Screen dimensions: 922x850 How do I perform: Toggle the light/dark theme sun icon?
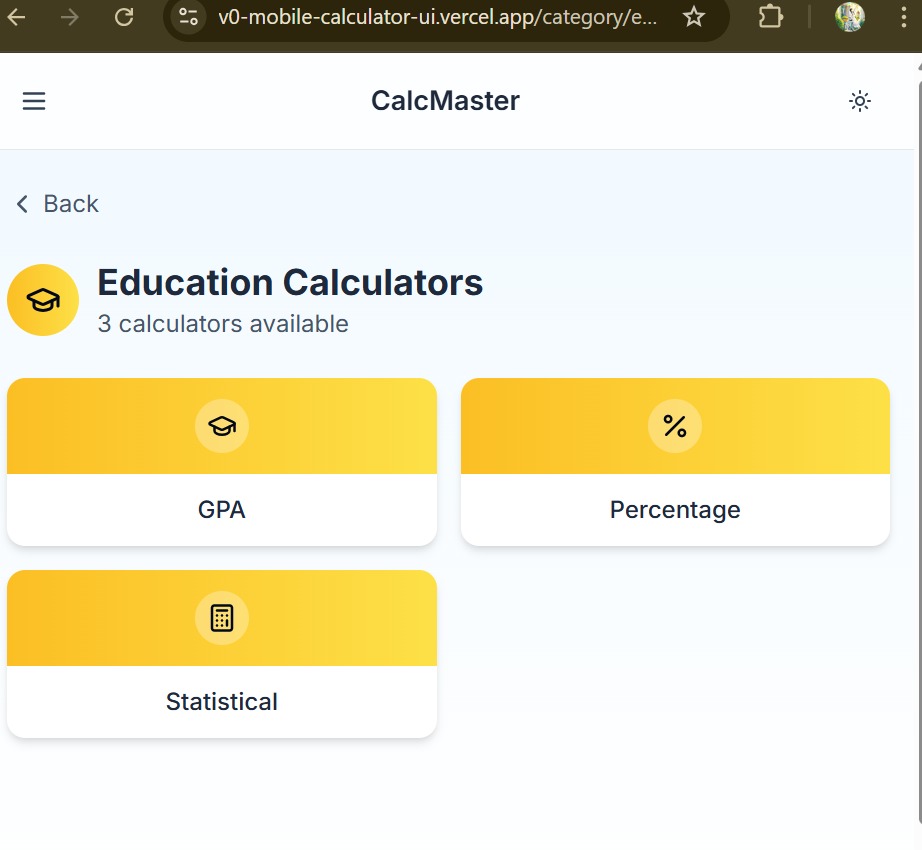pyautogui.click(x=859, y=101)
